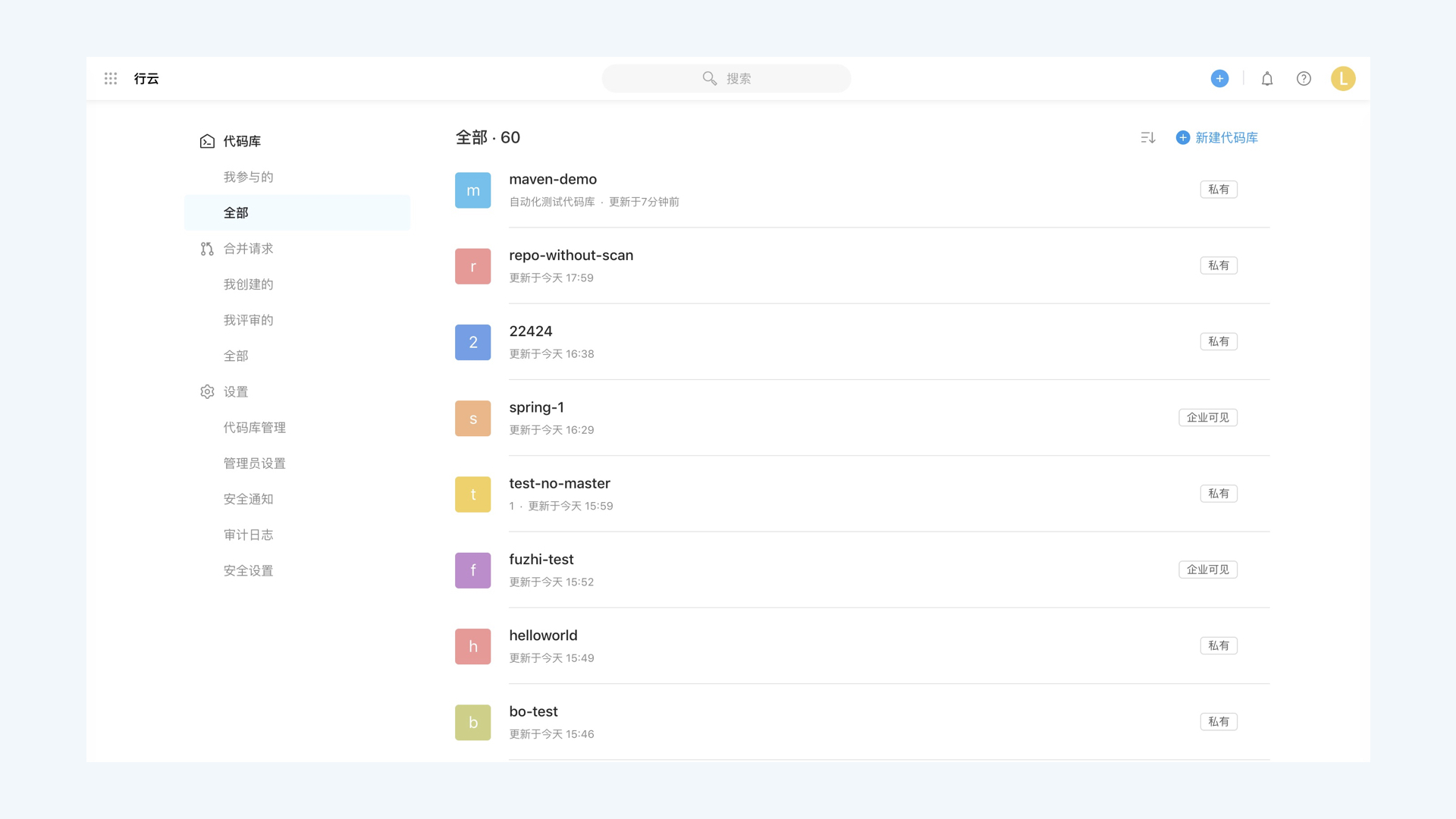Click 私有 tag on test-no-master row
1456x819 pixels.
[x=1219, y=494]
